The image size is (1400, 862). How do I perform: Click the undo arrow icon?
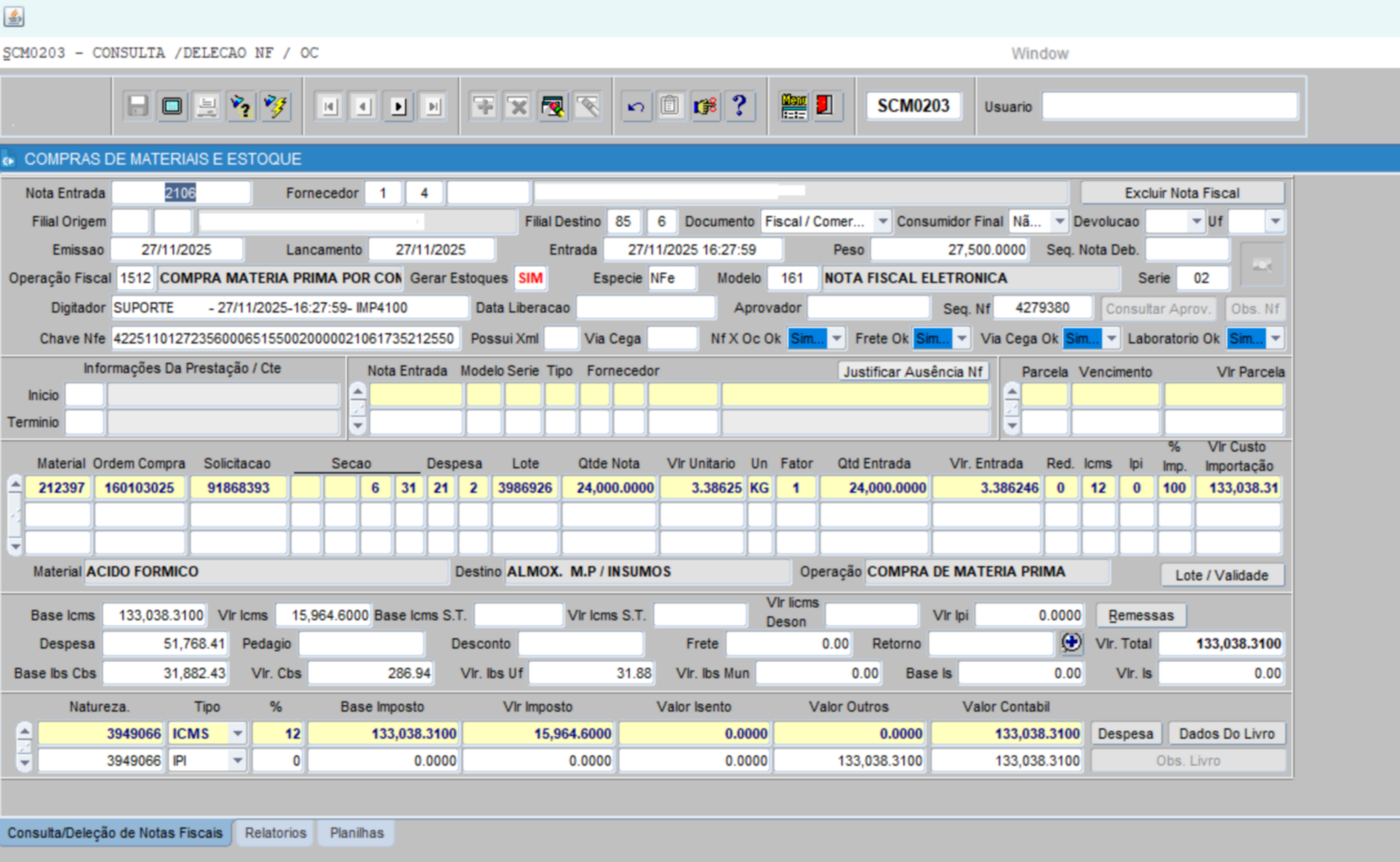[636, 106]
